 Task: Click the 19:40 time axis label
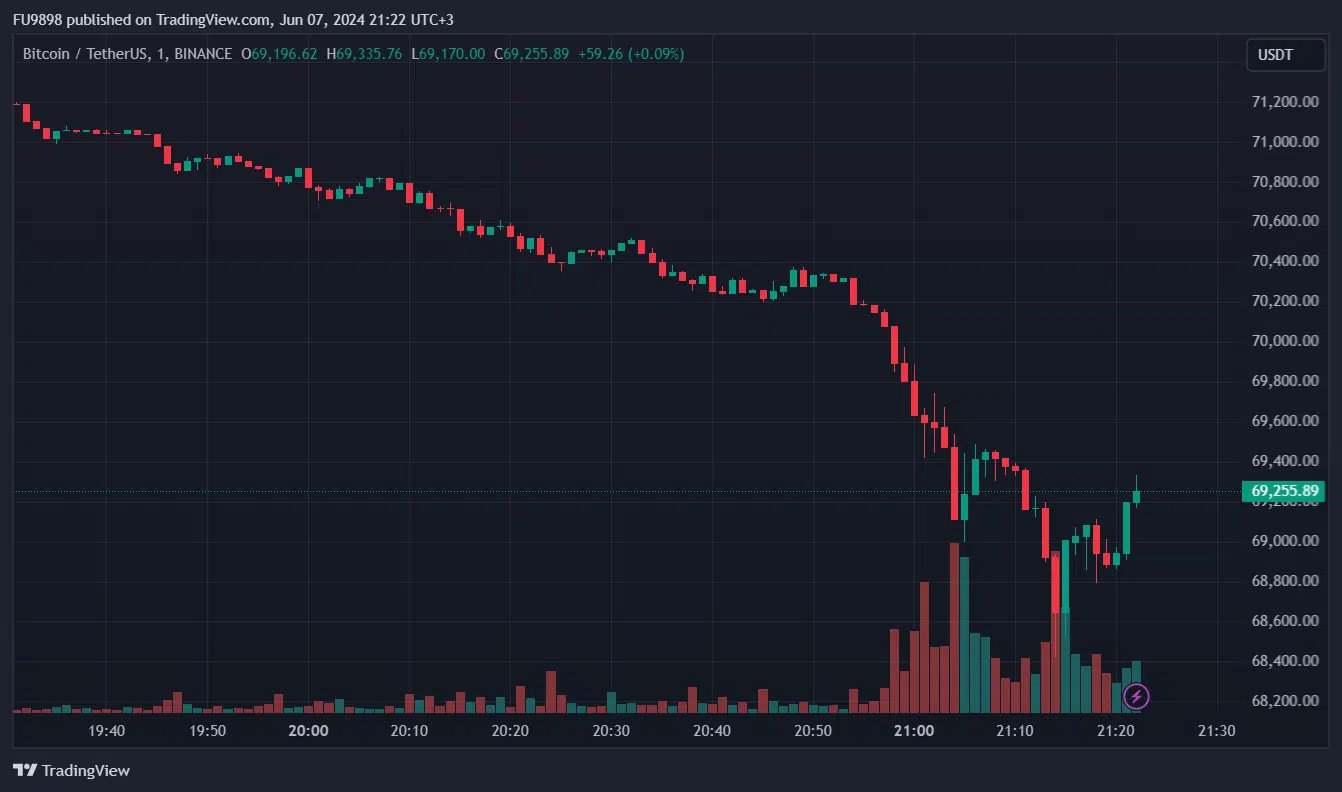(106, 730)
